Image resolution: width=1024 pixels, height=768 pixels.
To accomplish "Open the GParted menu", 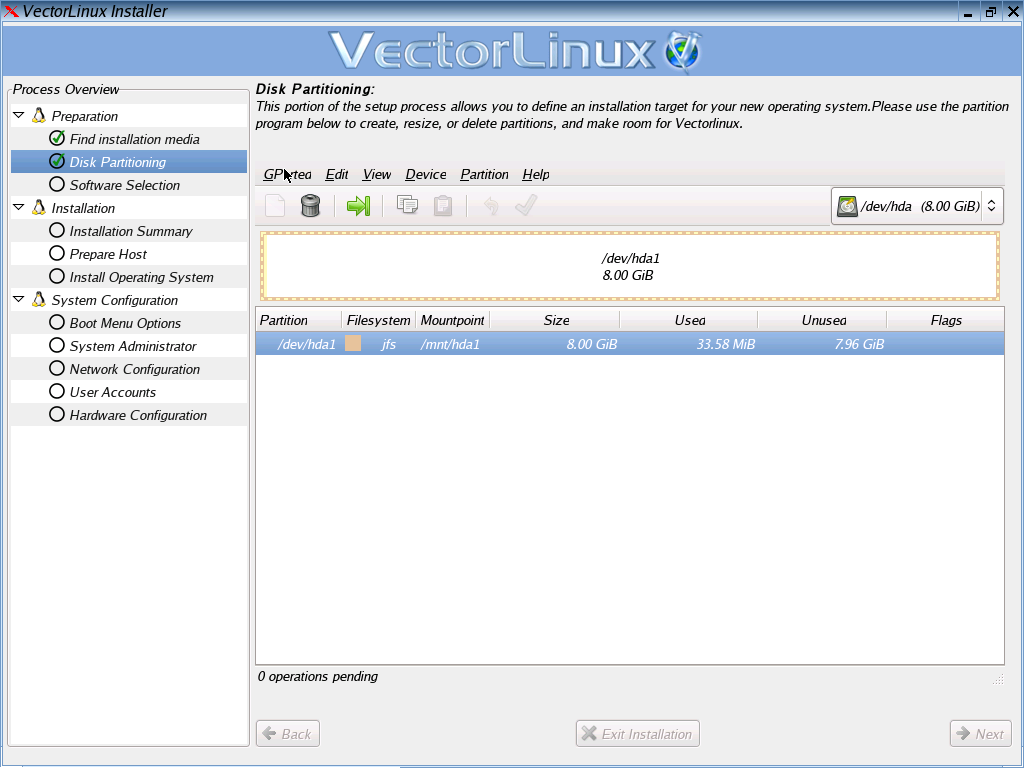I will pyautogui.click(x=287, y=174).
